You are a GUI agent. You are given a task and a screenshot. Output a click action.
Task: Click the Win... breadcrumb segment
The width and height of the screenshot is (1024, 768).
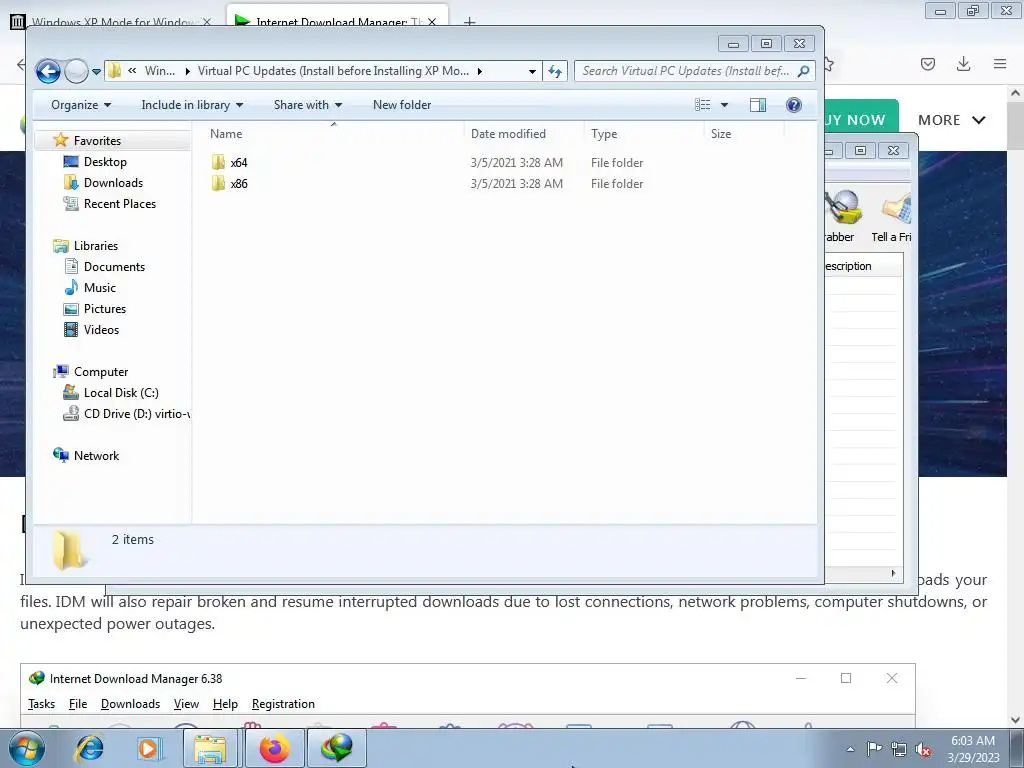coord(159,71)
